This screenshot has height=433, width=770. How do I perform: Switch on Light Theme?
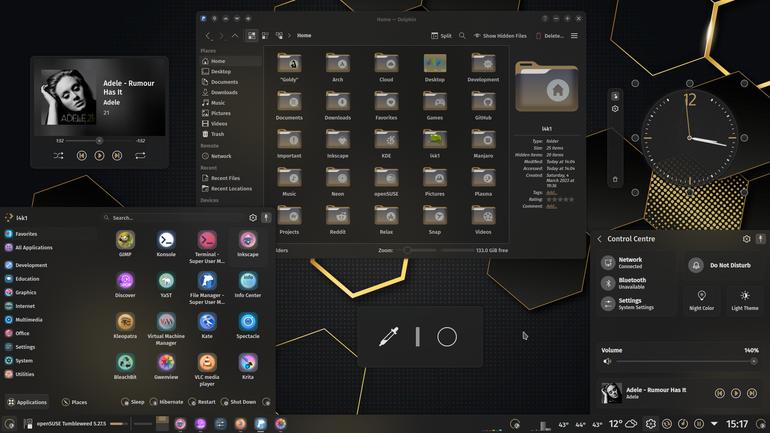pyautogui.click(x=745, y=300)
